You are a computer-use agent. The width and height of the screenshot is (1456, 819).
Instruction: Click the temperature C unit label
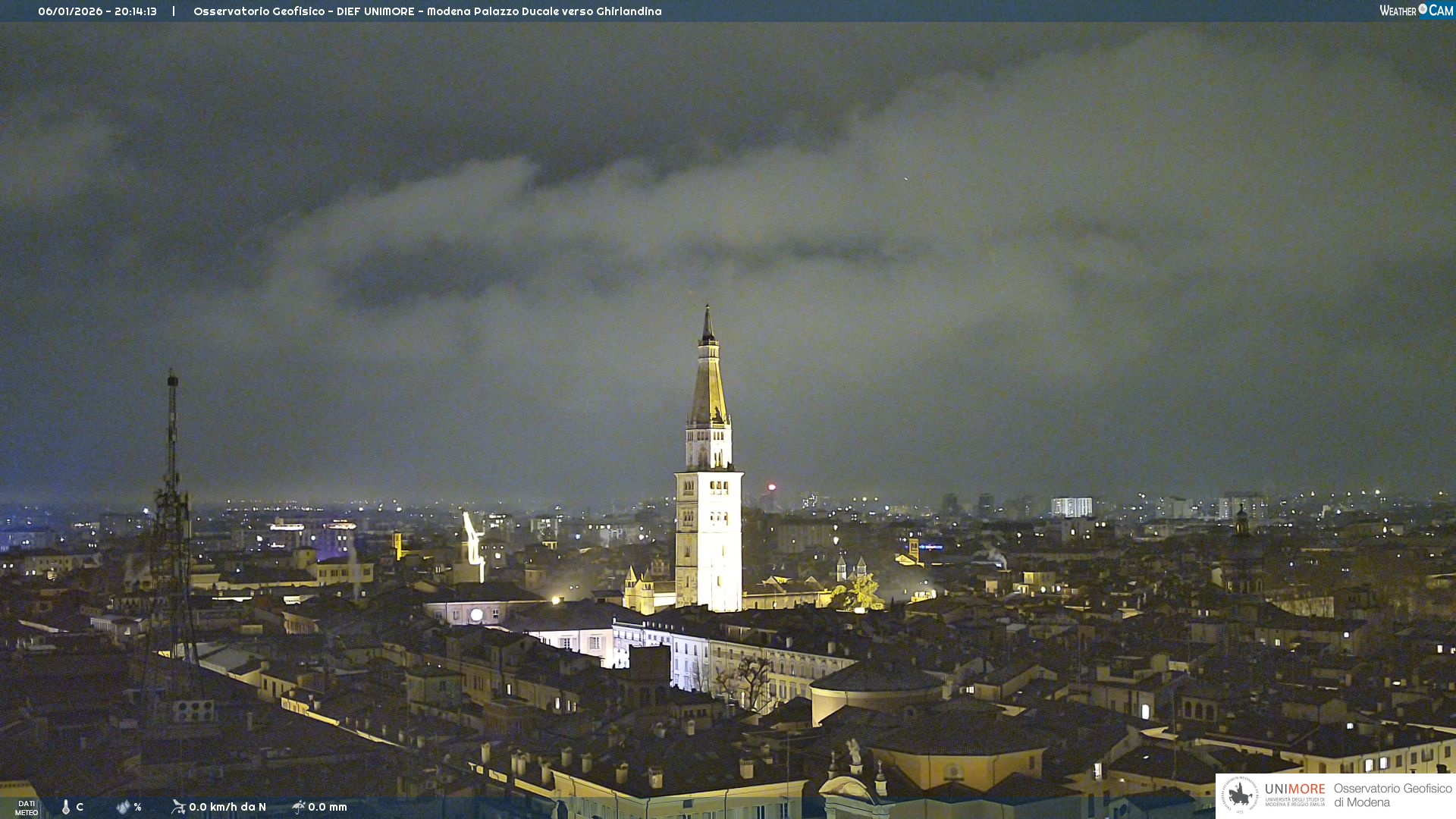click(x=80, y=807)
